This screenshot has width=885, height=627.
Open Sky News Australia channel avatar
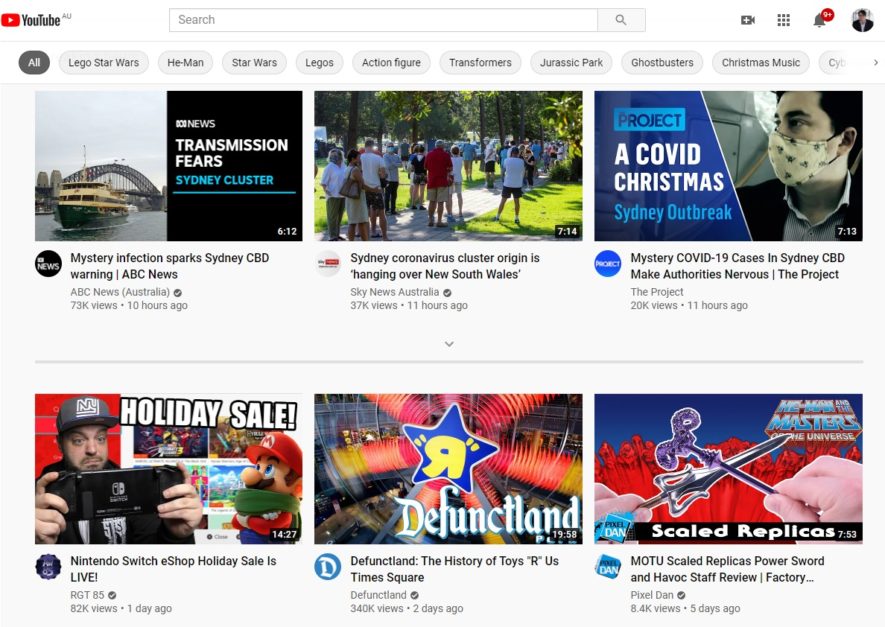click(x=328, y=264)
